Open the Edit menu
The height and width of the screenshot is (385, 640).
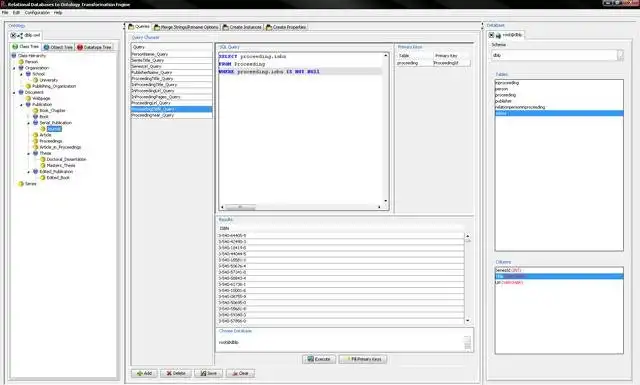coord(16,13)
